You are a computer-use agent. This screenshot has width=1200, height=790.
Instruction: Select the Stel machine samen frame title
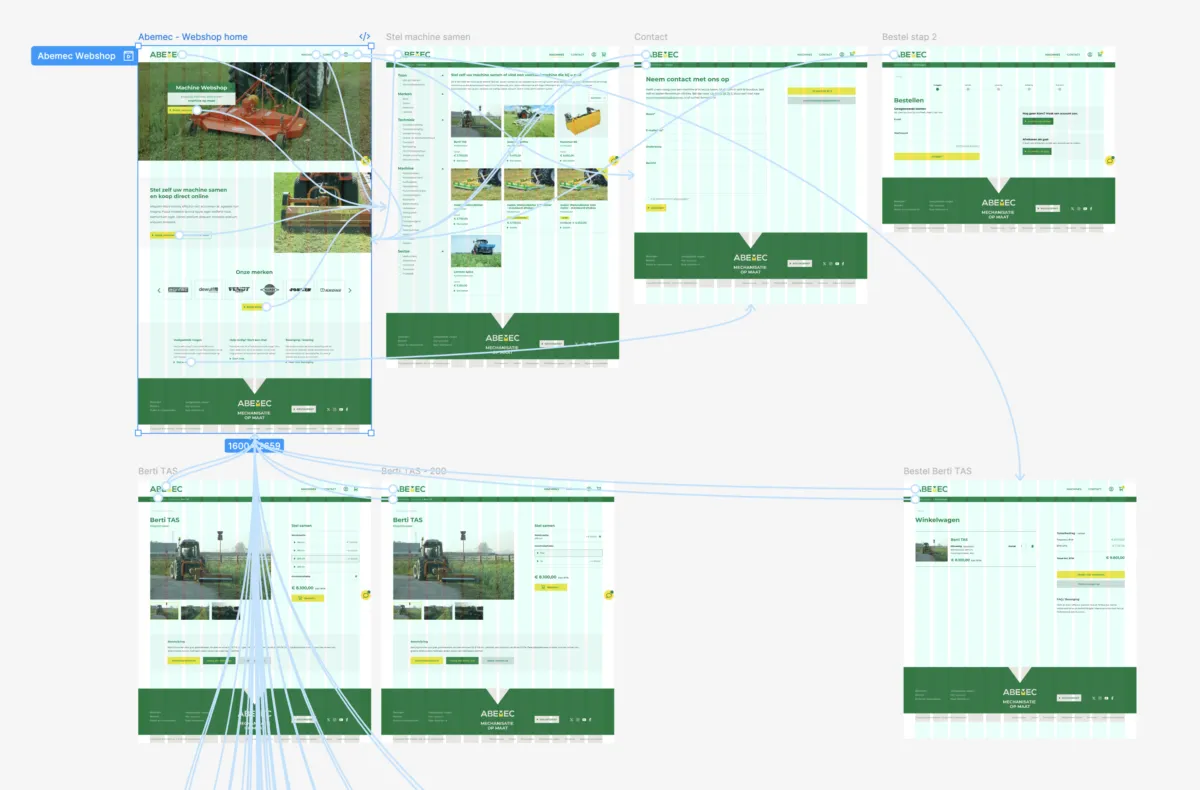[x=428, y=37]
